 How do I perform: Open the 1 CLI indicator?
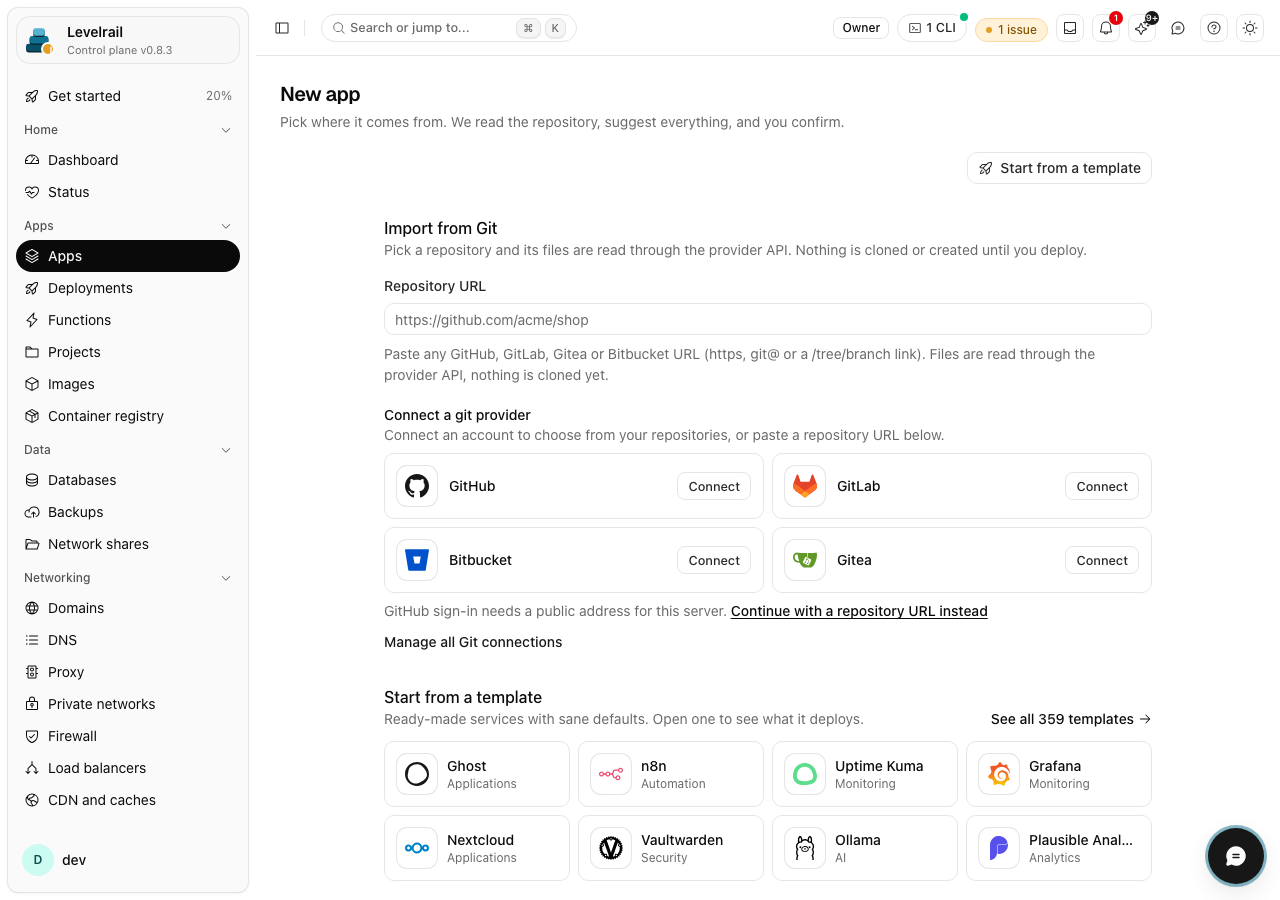[932, 28]
